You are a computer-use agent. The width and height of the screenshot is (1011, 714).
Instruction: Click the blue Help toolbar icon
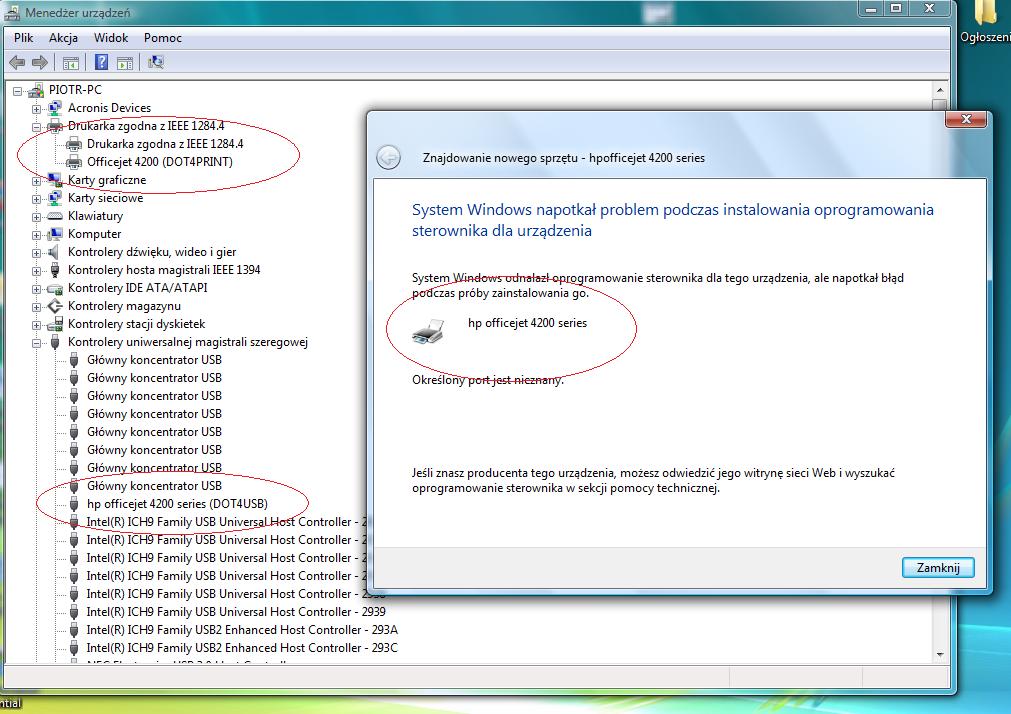click(101, 62)
